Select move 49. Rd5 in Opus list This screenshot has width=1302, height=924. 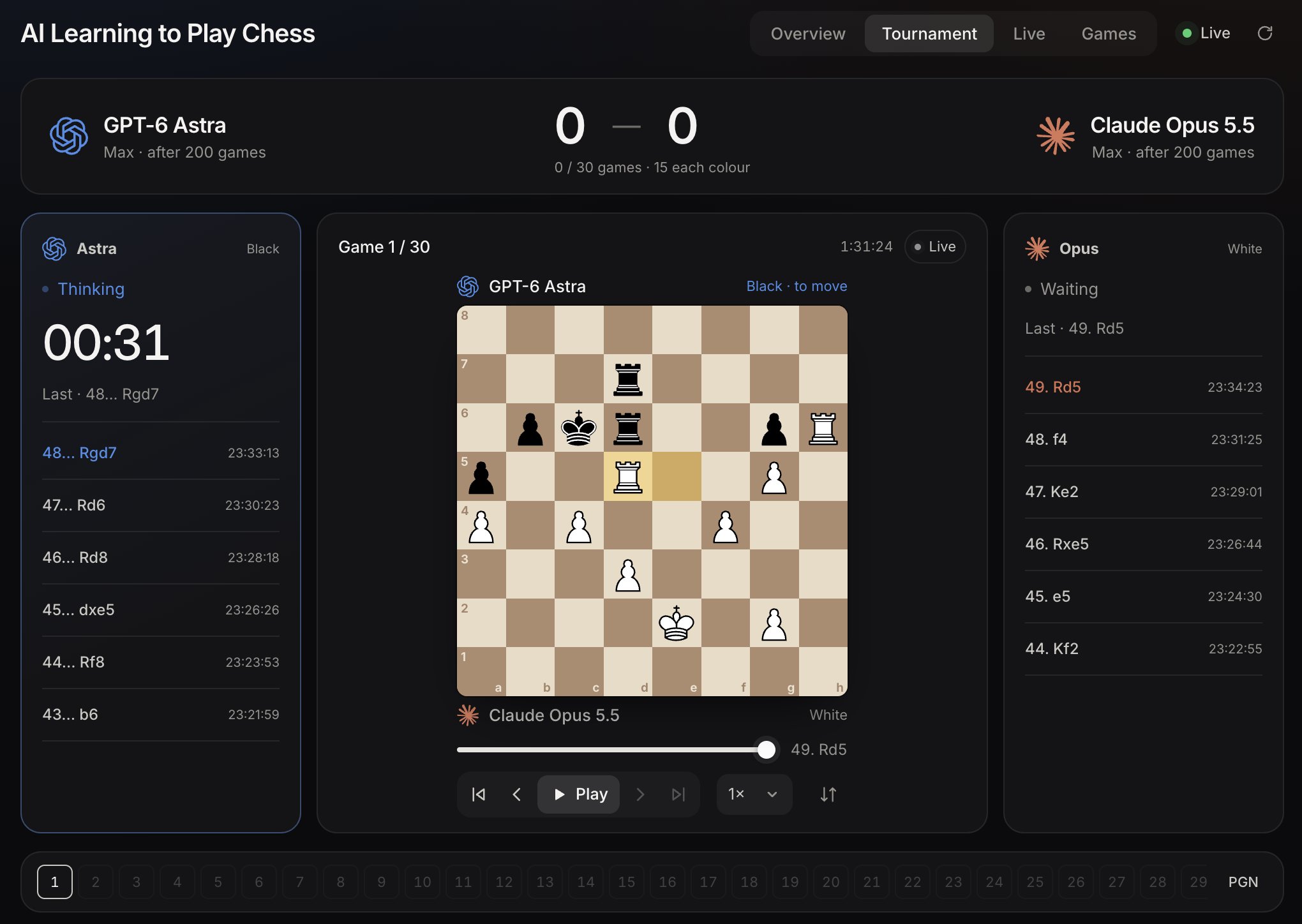pyautogui.click(x=1144, y=387)
